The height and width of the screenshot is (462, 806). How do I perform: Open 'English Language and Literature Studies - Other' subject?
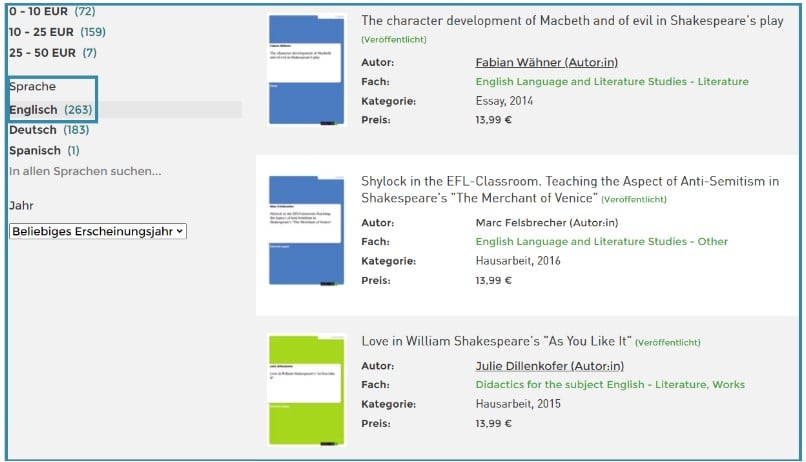pyautogui.click(x=601, y=242)
